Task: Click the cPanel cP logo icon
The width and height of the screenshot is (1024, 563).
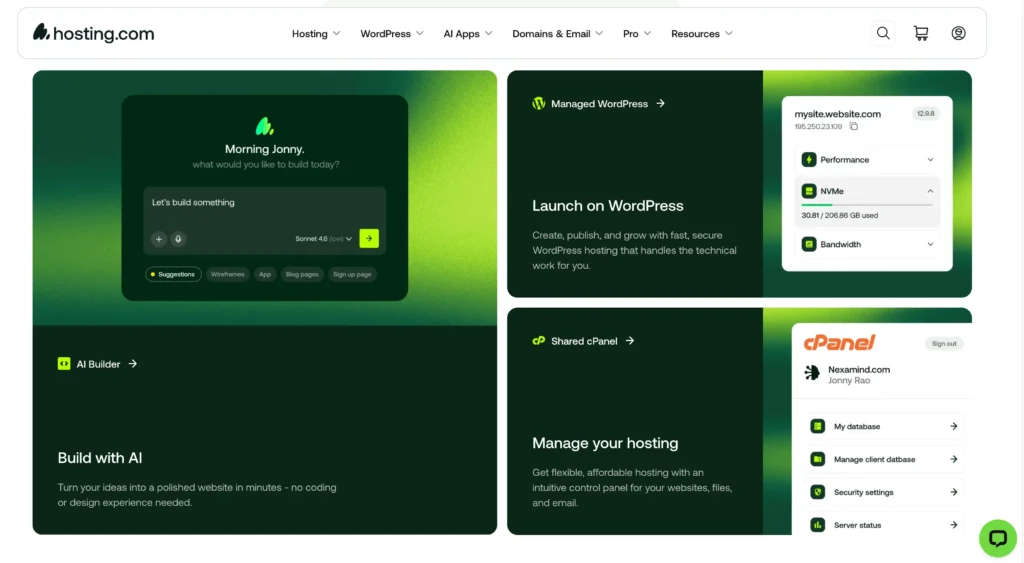Action: tap(538, 340)
